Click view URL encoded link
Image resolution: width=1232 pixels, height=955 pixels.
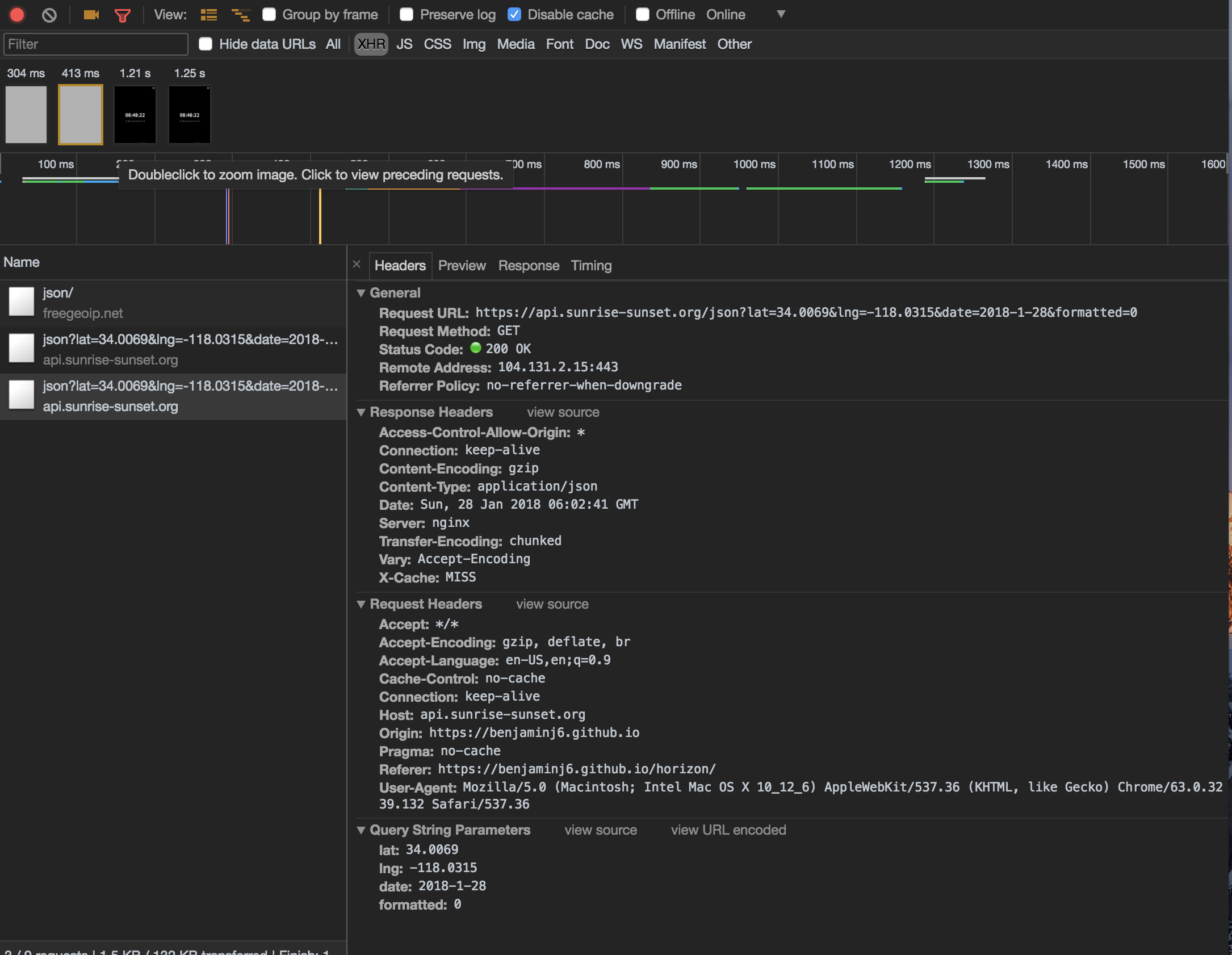728,830
